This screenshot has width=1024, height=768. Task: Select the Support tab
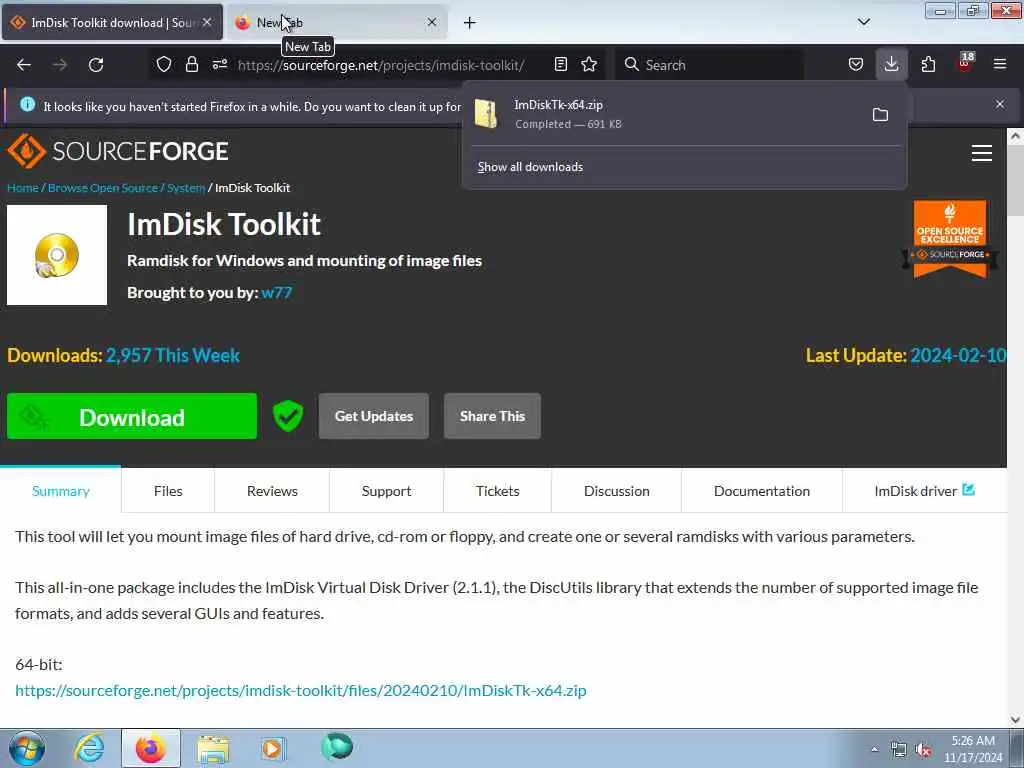click(x=387, y=491)
